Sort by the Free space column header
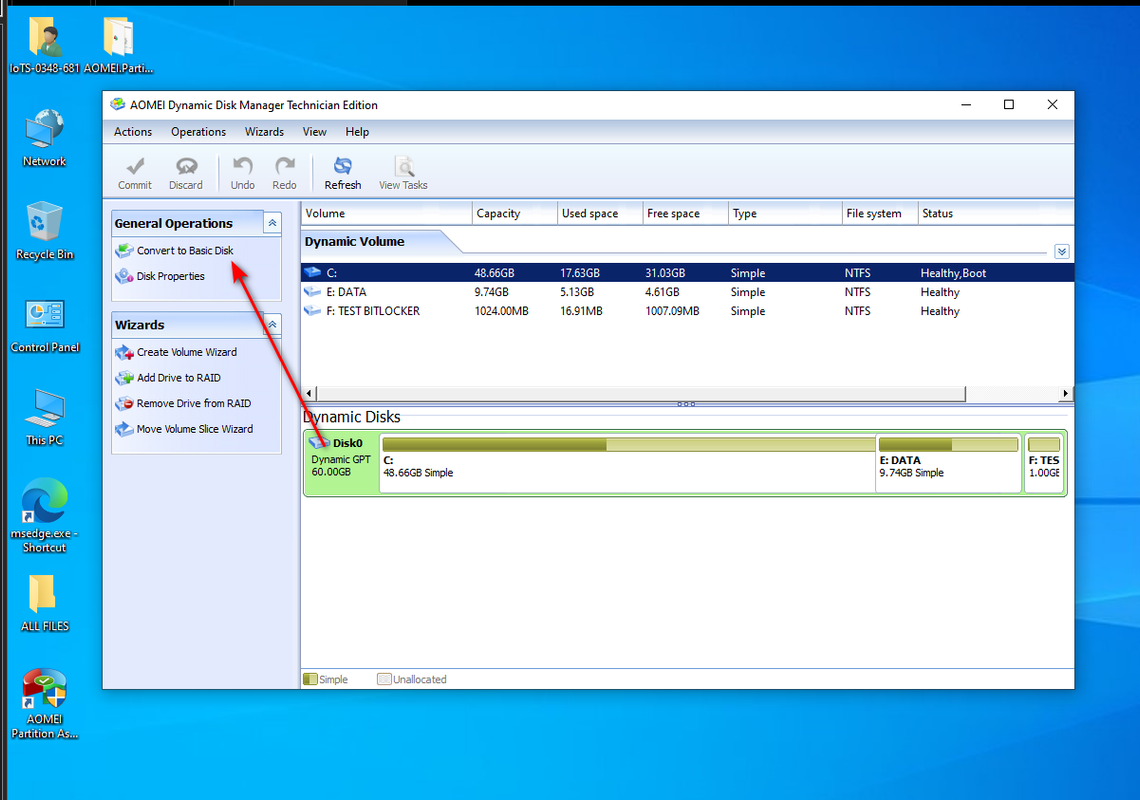This screenshot has width=1140, height=800. [x=686, y=213]
